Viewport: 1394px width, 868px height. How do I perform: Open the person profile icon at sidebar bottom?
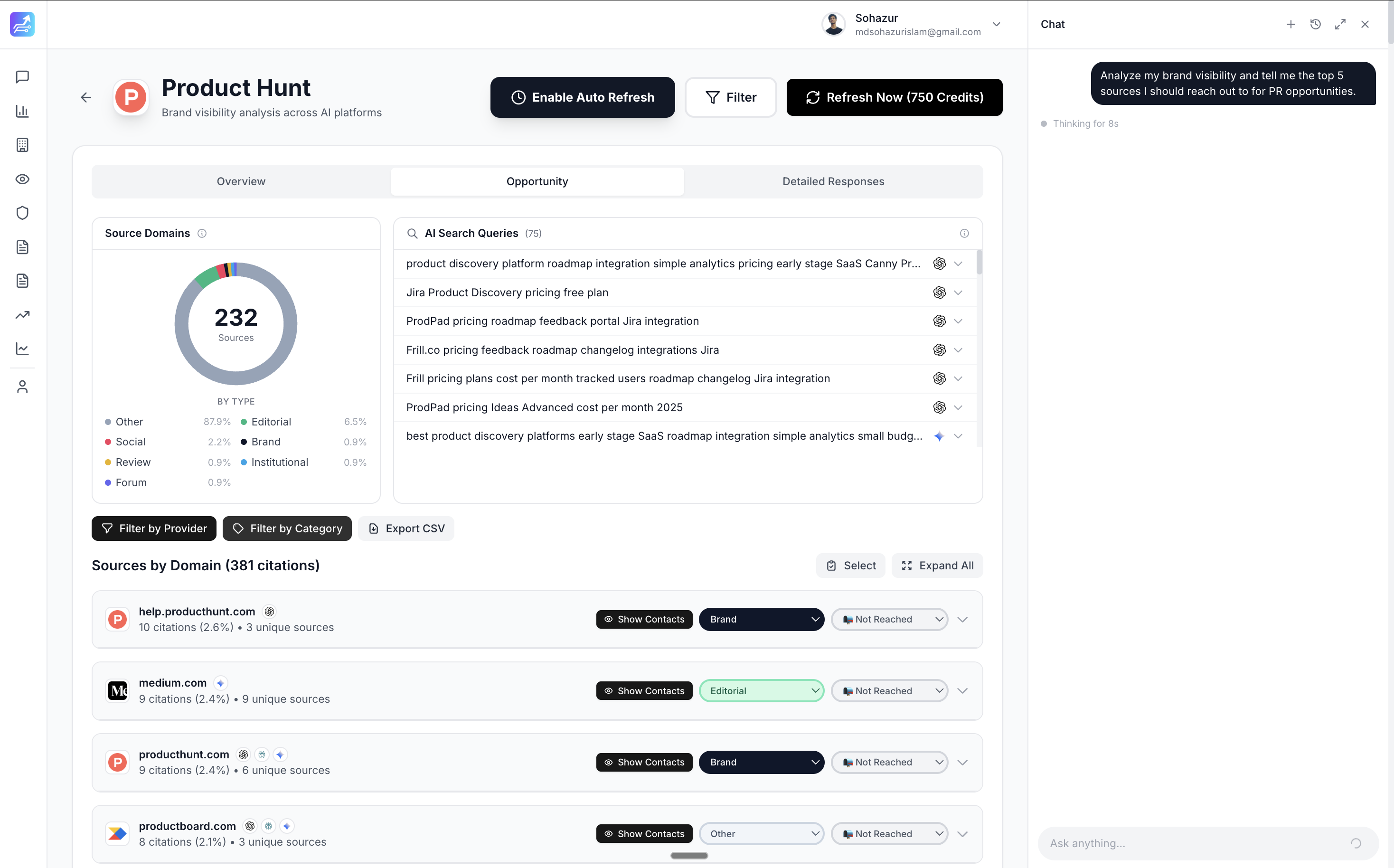[22, 386]
